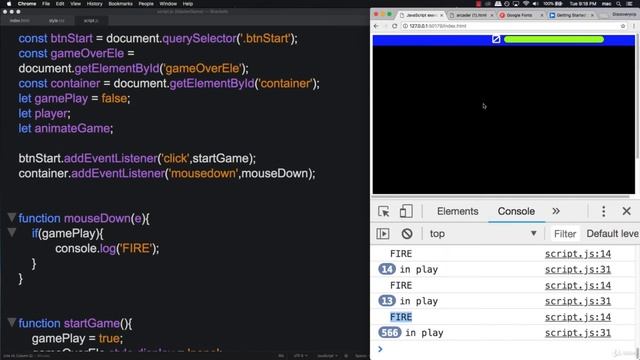This screenshot has width=640, height=360.
Task: Open the 'top' JavaScript context dropdown
Action: [482, 233]
